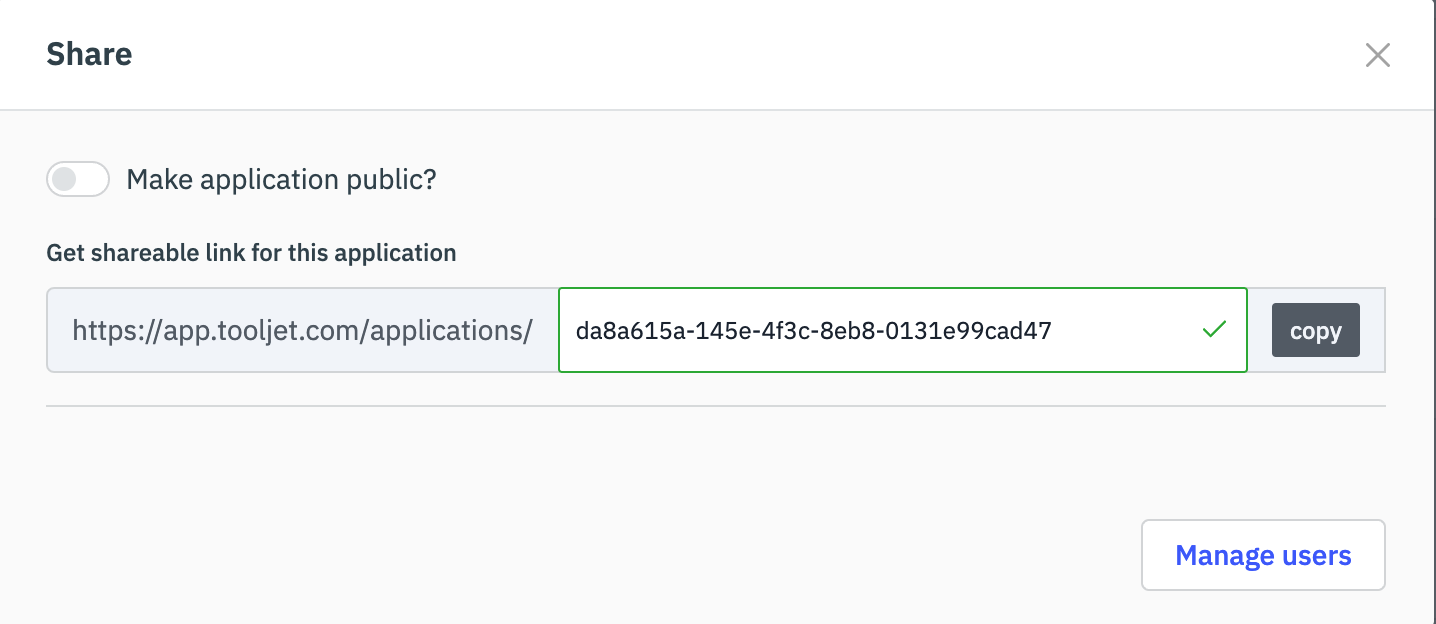1436x624 pixels.
Task: Click the https://app.tooljet.com/applications/ URL prefix
Action: (x=302, y=331)
